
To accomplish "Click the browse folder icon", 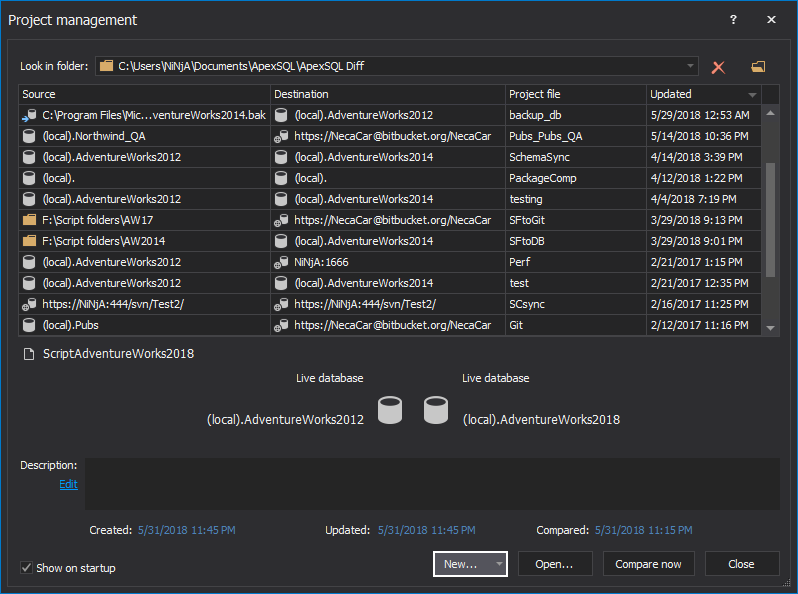I will coord(758,67).
